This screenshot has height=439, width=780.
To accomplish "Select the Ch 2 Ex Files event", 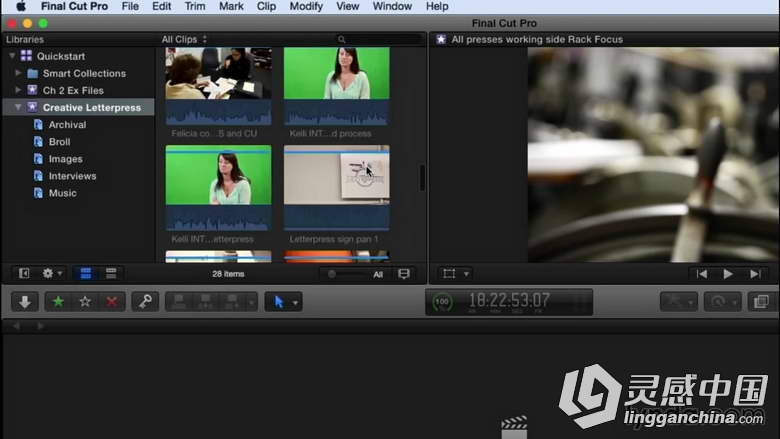I will coord(73,90).
